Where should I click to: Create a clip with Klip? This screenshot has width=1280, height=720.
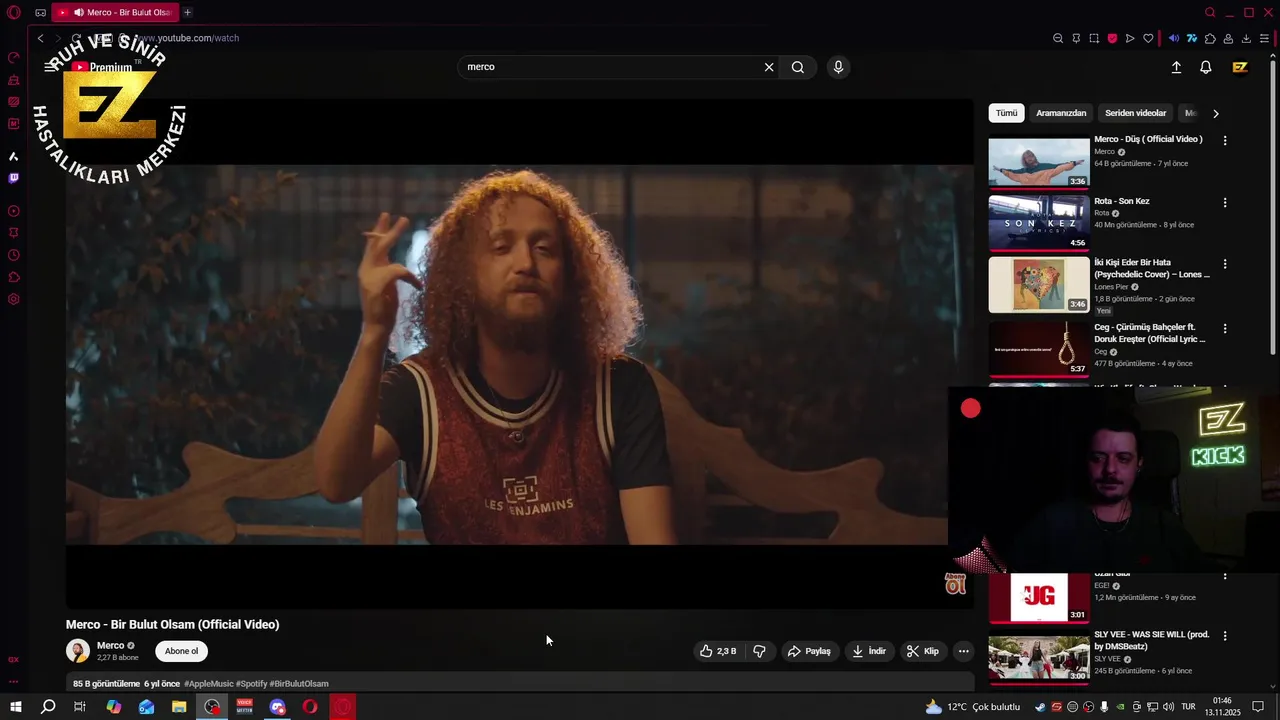coord(922,651)
